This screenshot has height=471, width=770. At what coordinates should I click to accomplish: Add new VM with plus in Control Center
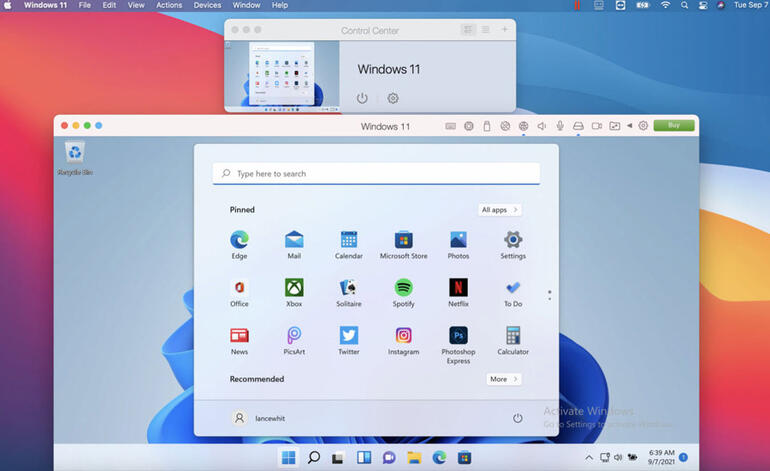(504, 29)
